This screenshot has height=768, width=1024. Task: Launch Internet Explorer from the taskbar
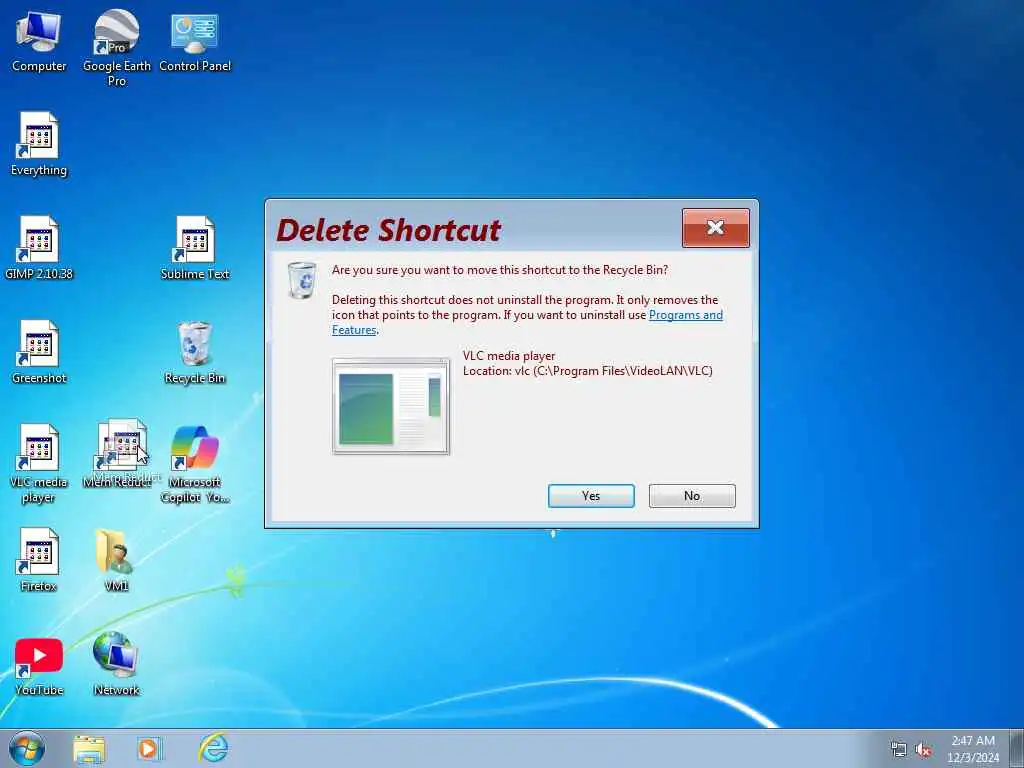click(214, 748)
